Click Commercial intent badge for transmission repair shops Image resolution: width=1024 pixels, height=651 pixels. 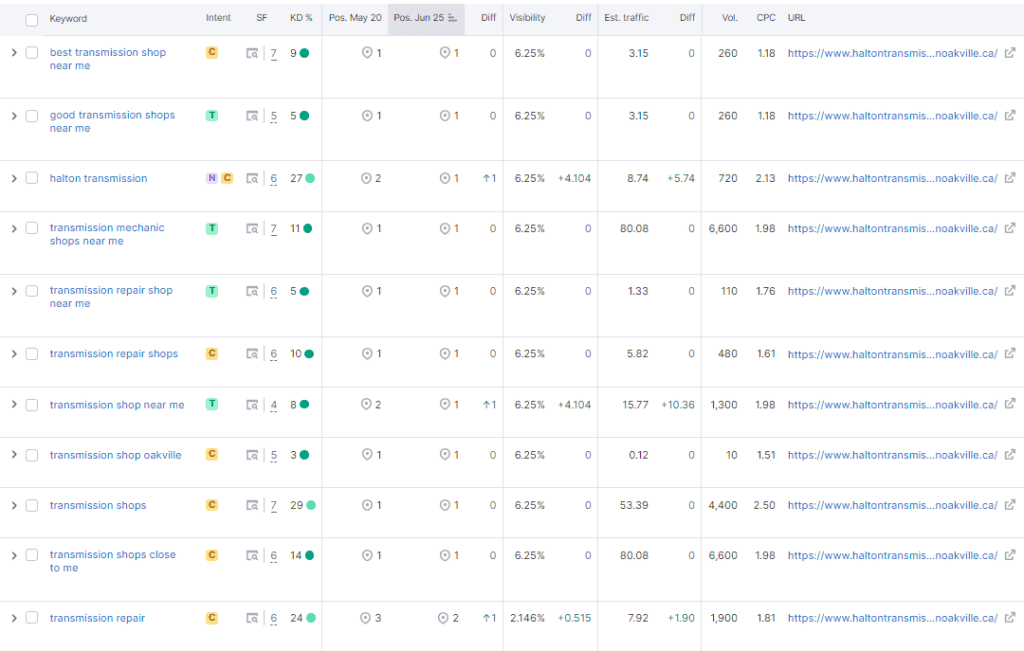[x=211, y=353]
